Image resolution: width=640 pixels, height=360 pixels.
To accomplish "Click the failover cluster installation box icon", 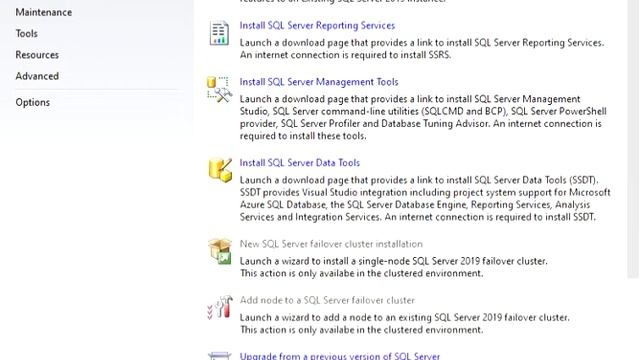I will click(220, 251).
